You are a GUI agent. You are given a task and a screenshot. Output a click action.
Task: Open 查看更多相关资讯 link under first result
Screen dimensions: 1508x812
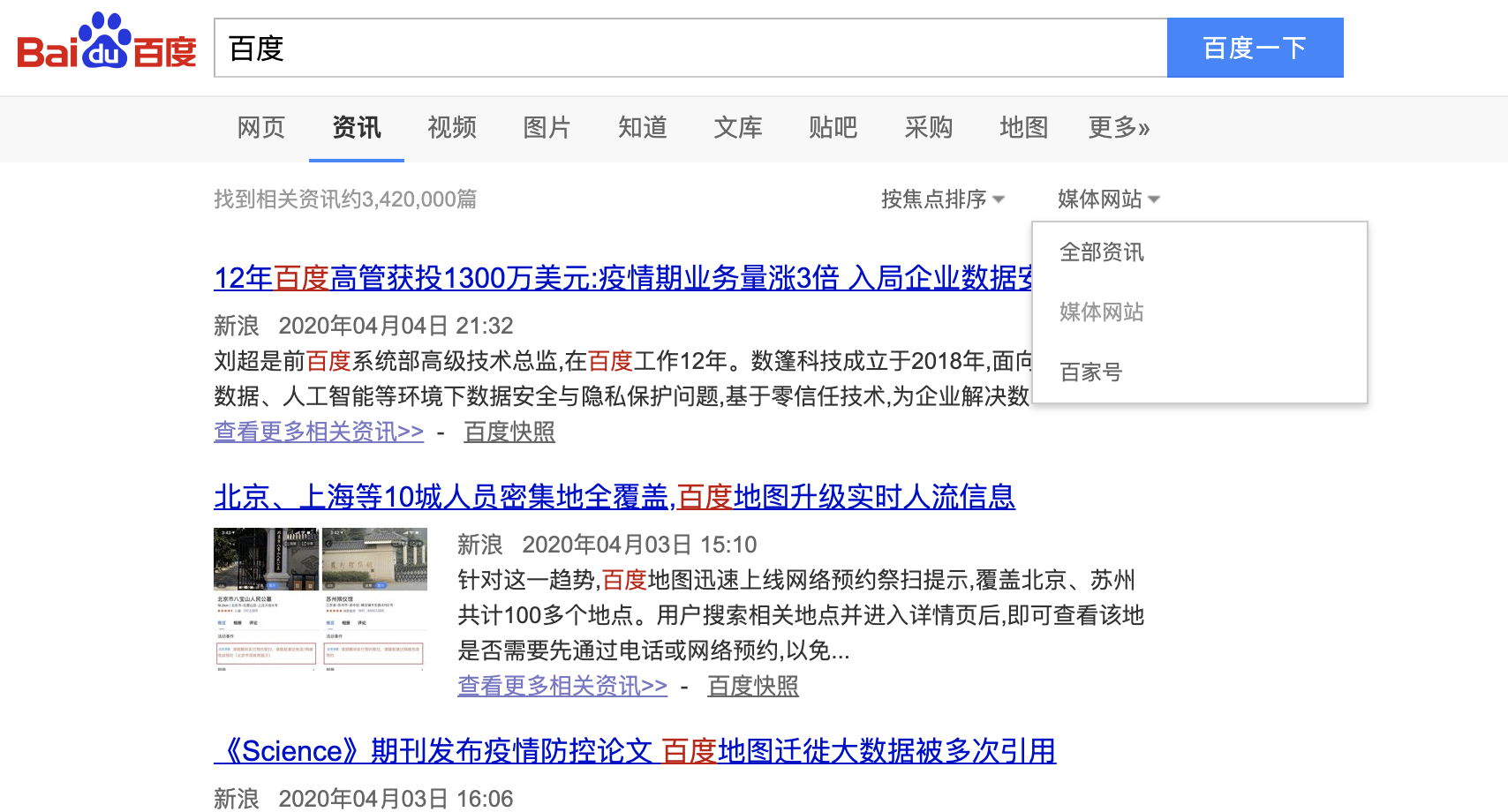319,432
